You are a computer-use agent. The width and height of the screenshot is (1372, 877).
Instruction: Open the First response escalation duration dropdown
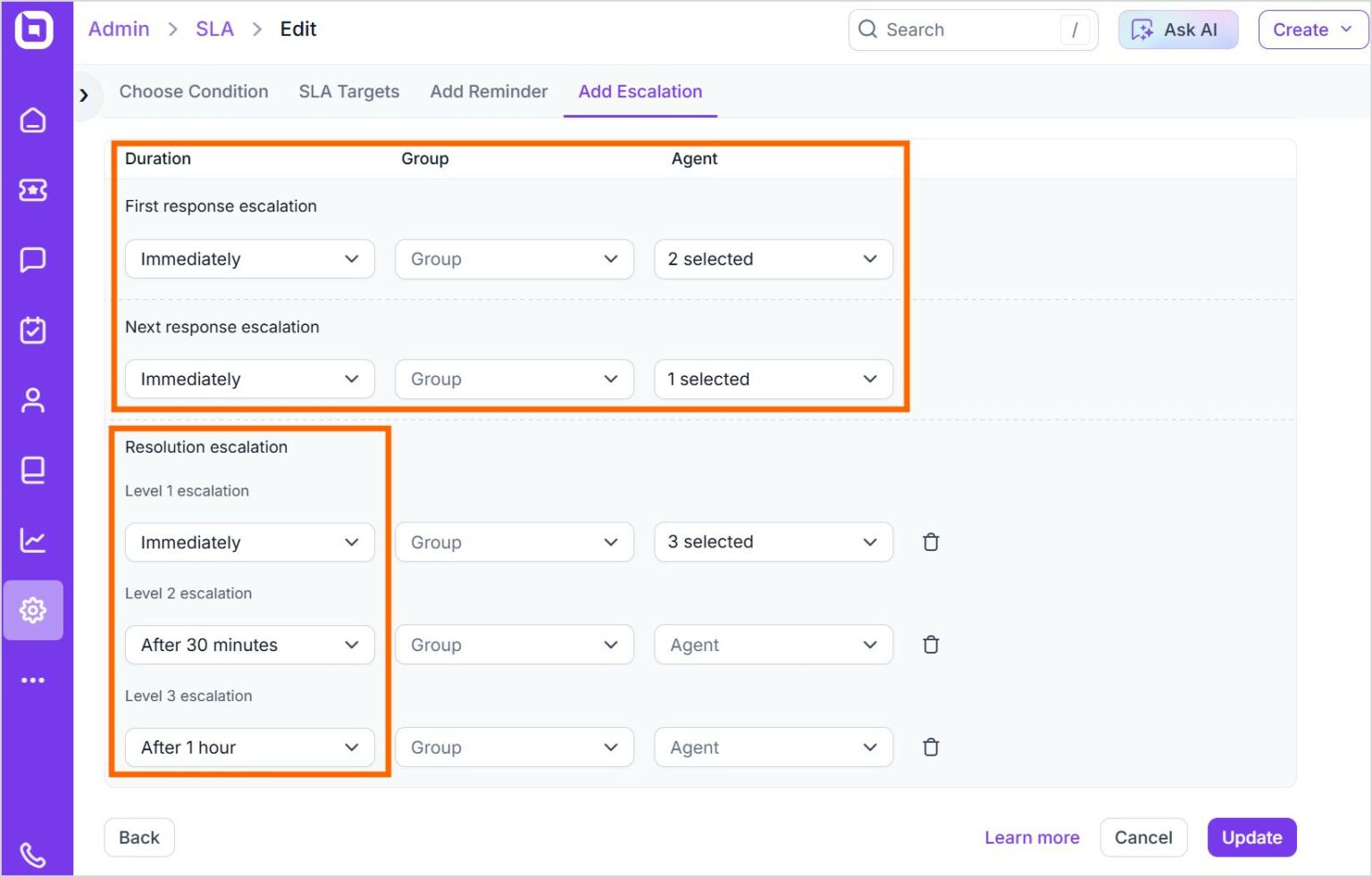249,259
